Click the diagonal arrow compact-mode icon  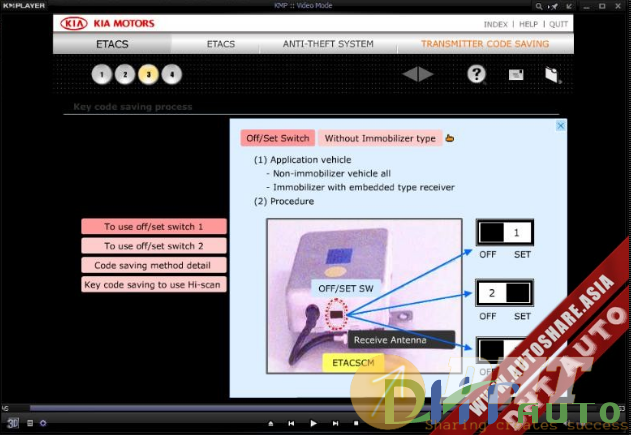[569, 6]
